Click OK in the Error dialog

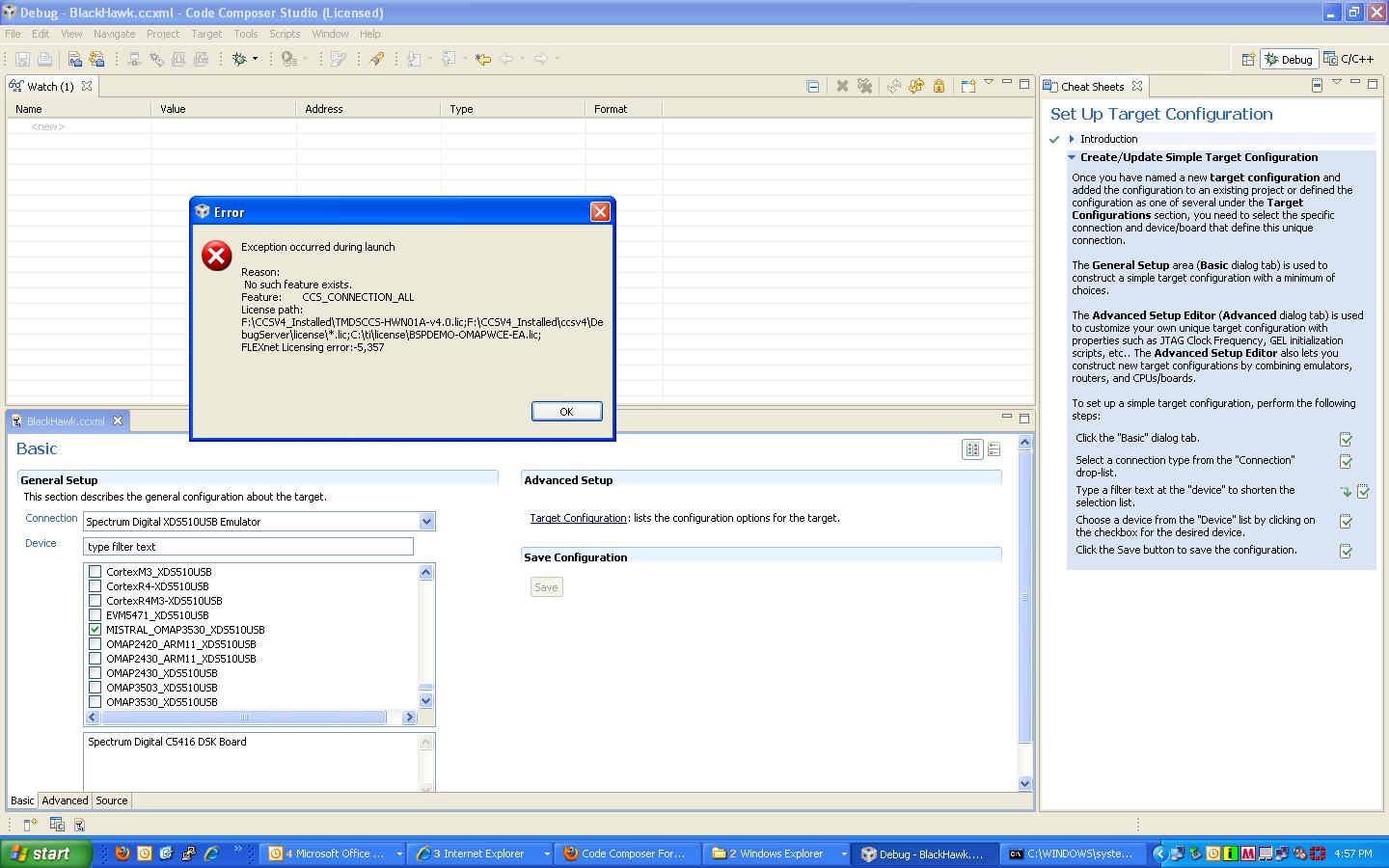(x=567, y=411)
